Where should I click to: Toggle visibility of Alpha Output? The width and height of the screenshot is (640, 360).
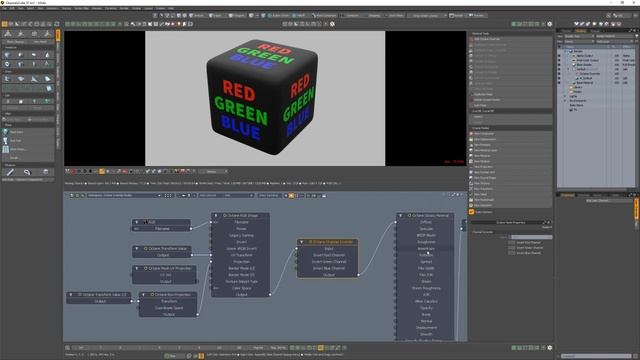coord(559,56)
